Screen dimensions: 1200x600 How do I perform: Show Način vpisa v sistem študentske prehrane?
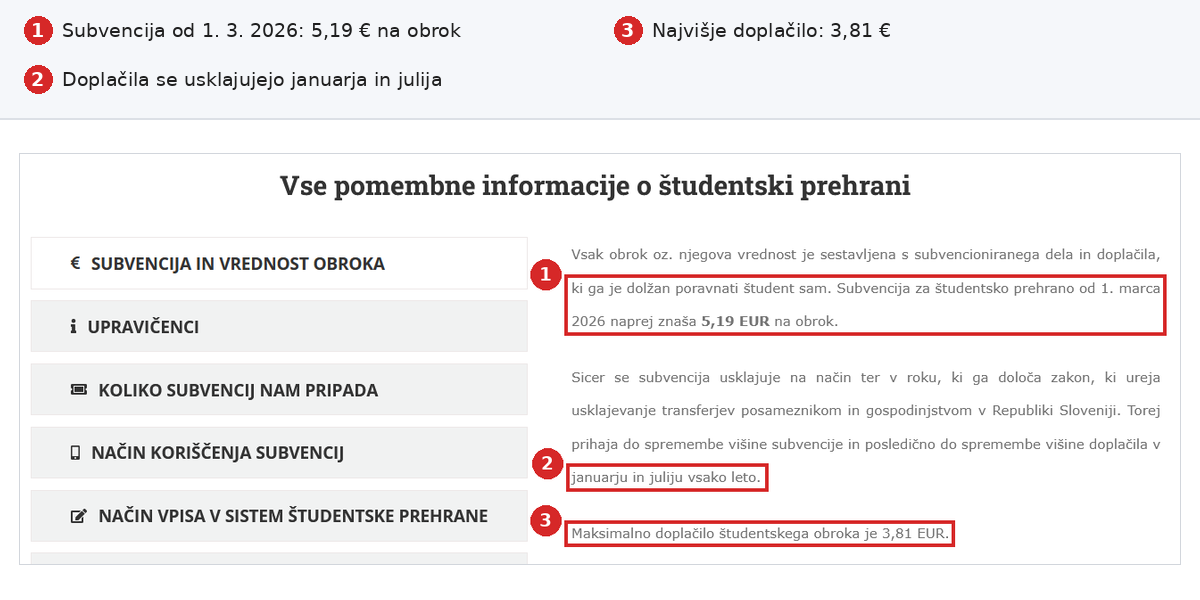(x=279, y=516)
